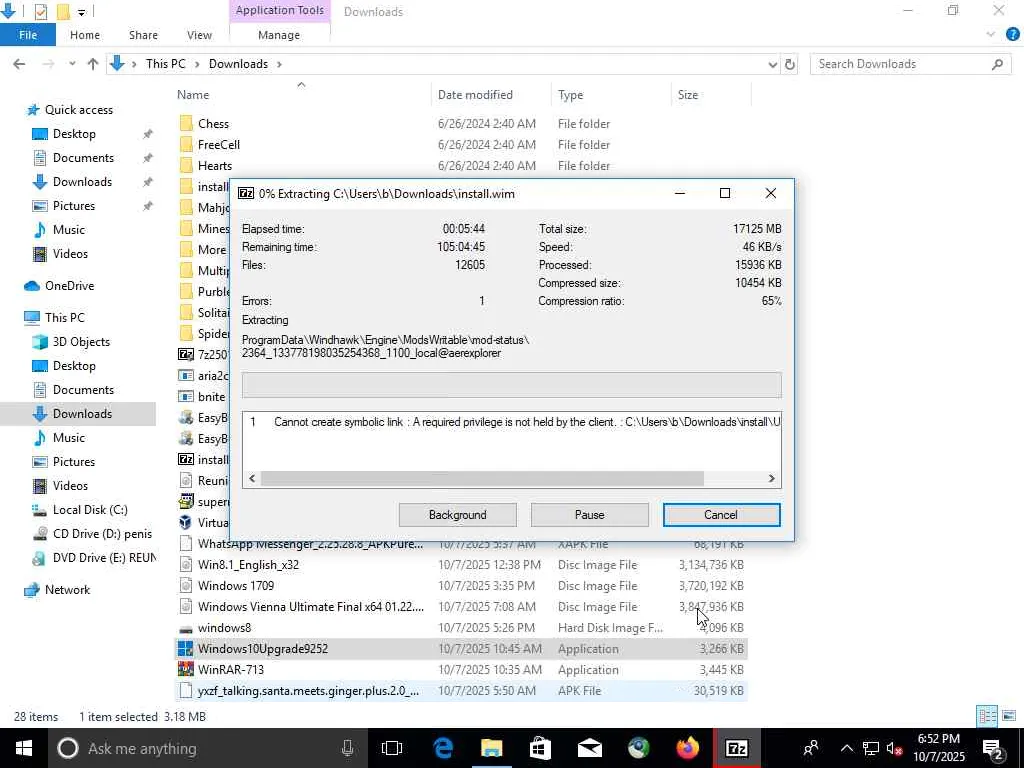Select the WinRAR-713 installer icon
The width and height of the screenshot is (1024, 768).
186,670
